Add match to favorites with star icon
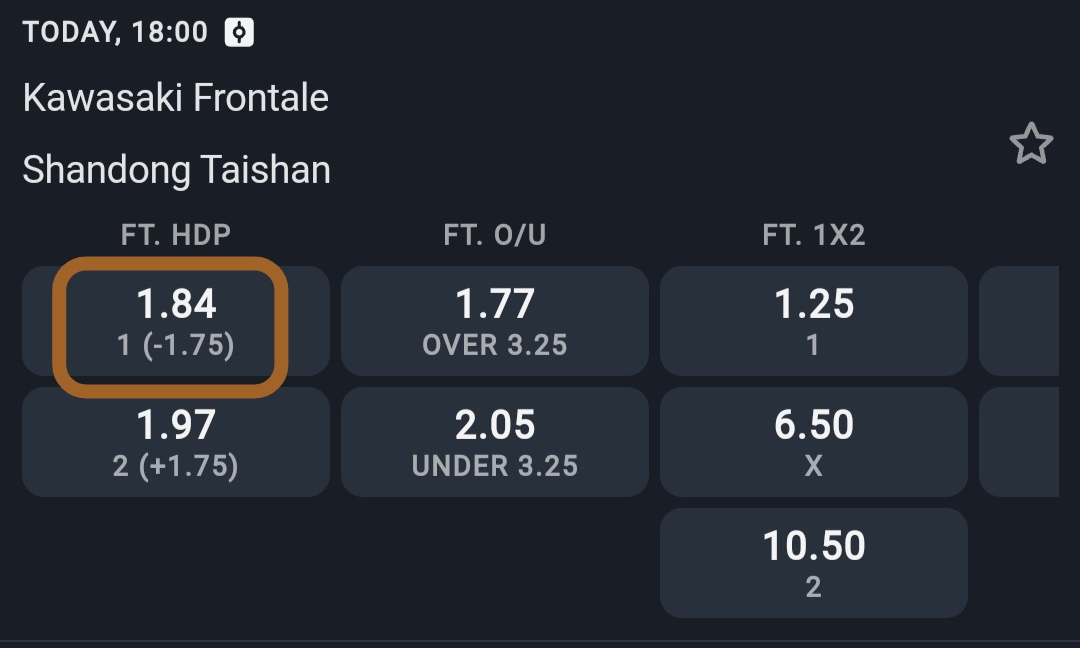The width and height of the screenshot is (1080, 648). (x=1031, y=144)
